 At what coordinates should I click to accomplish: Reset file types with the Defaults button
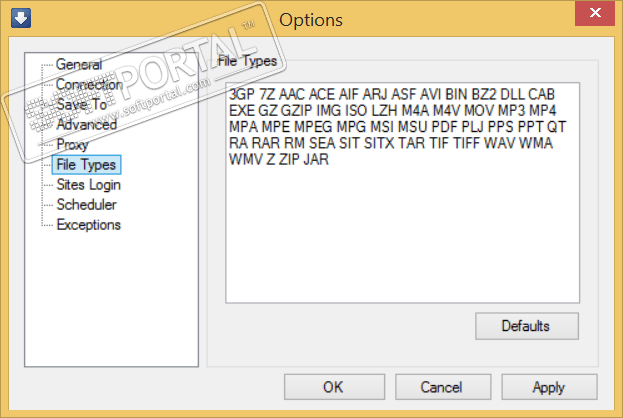[527, 326]
